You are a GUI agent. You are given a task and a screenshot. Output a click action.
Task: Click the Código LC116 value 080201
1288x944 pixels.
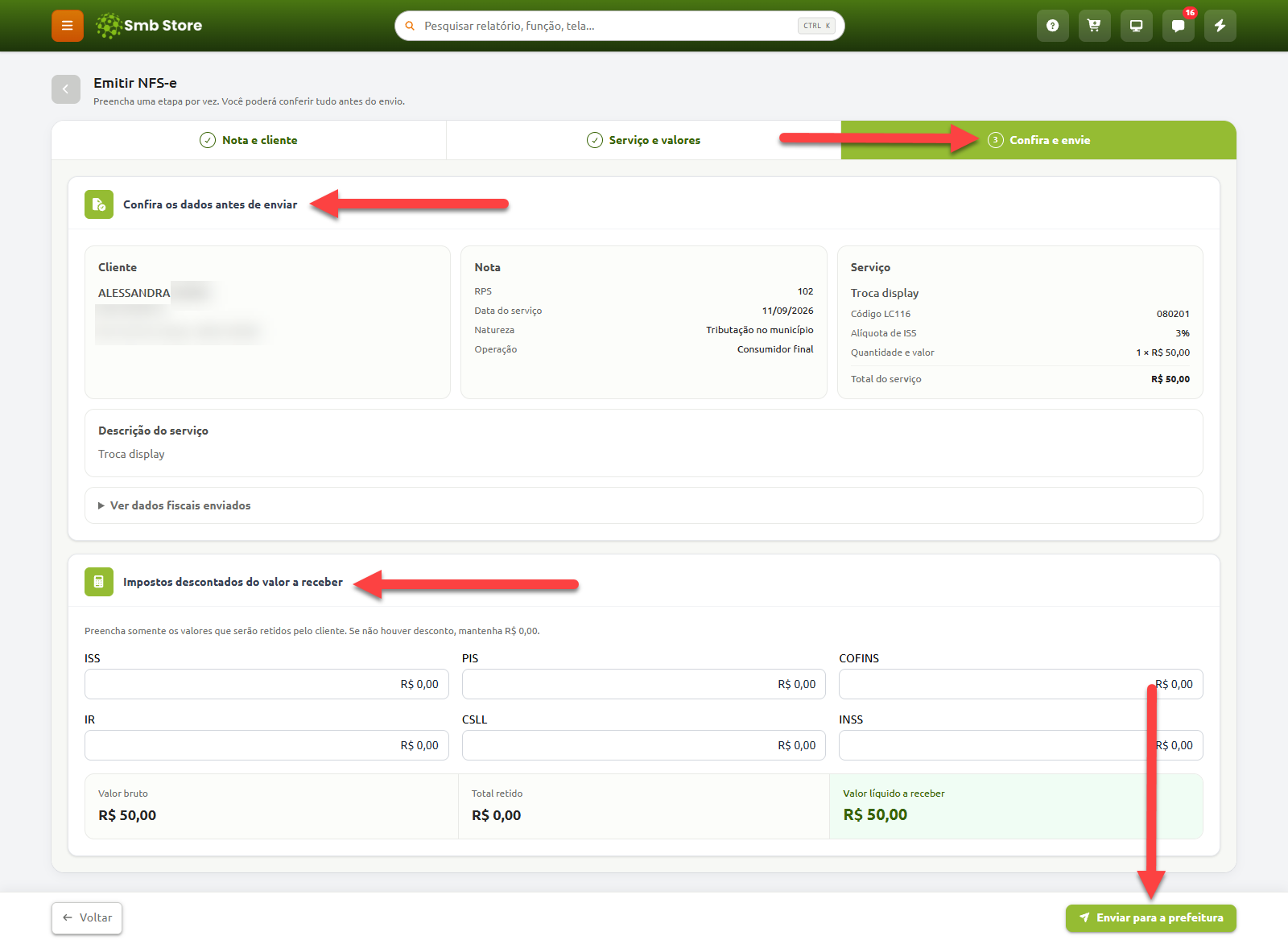coord(1173,314)
